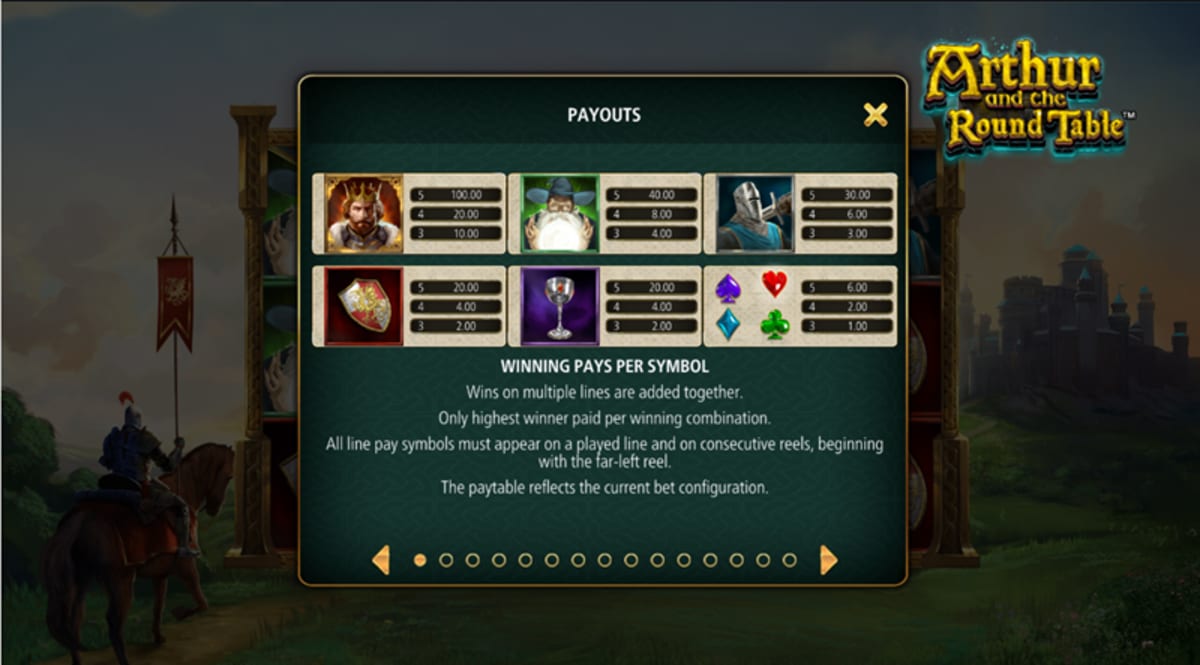Click the King Arthur symbol icon
This screenshot has height=665, width=1200.
coord(364,213)
